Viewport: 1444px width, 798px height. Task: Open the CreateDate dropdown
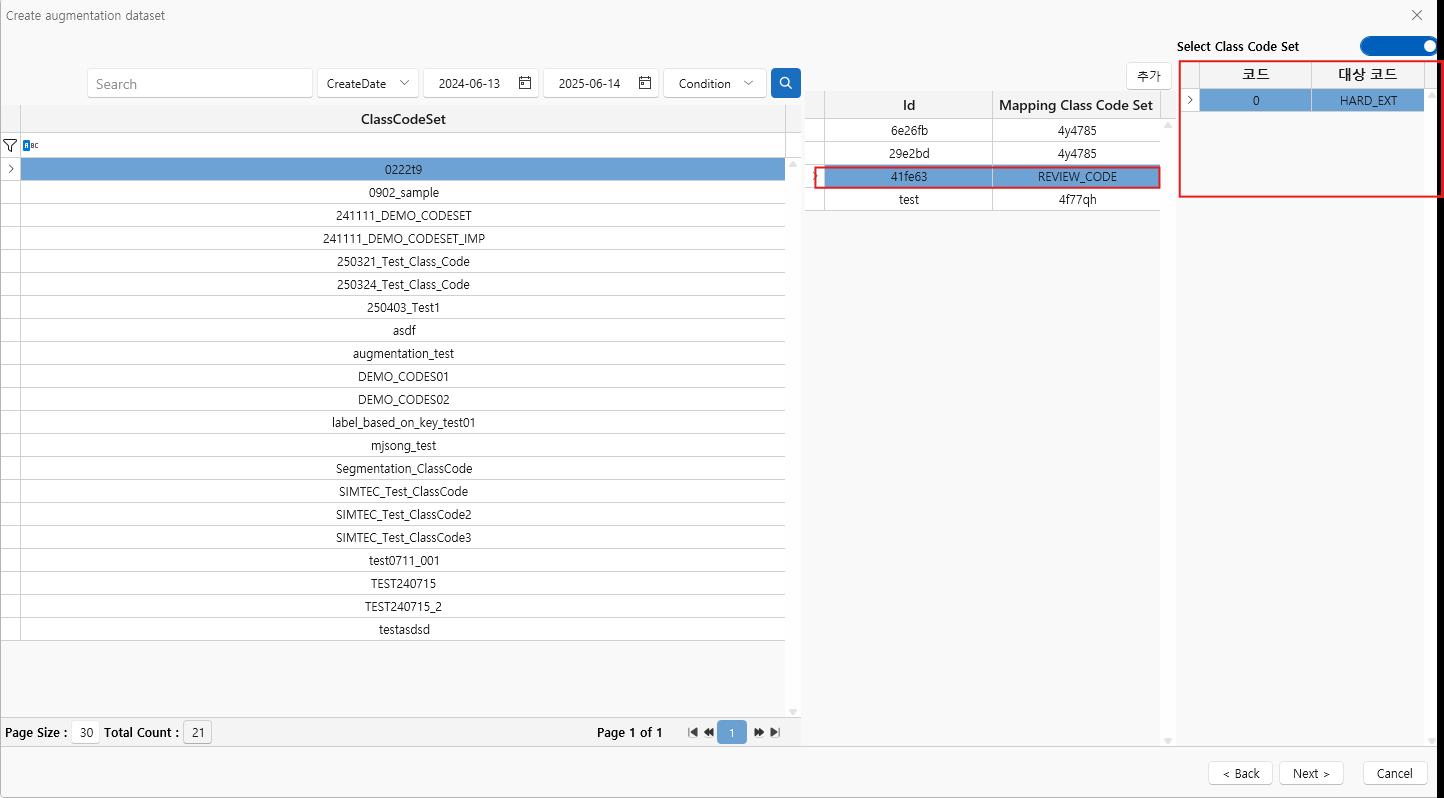point(368,84)
